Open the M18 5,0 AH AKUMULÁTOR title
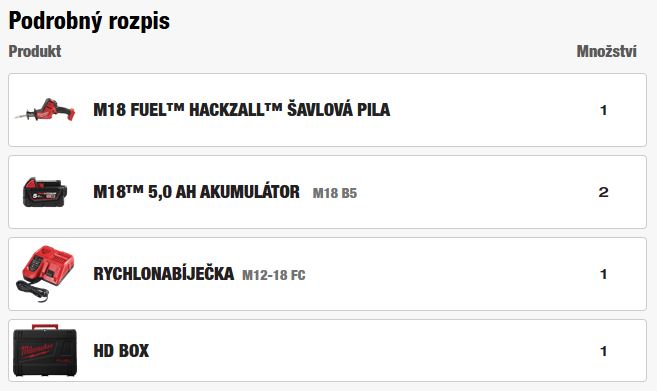The height and width of the screenshot is (391, 657). pos(196,192)
